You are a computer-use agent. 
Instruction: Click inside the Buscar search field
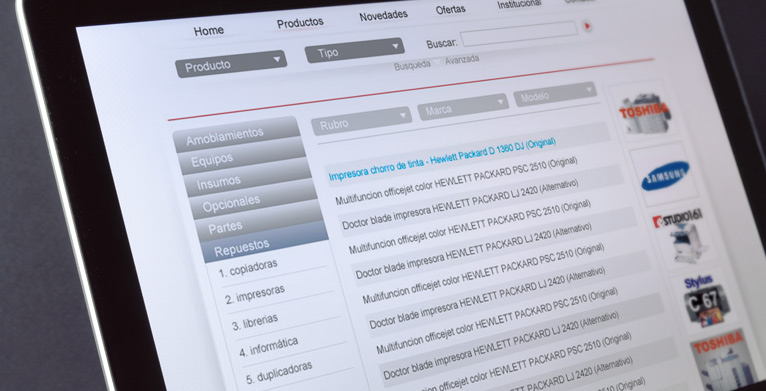519,34
